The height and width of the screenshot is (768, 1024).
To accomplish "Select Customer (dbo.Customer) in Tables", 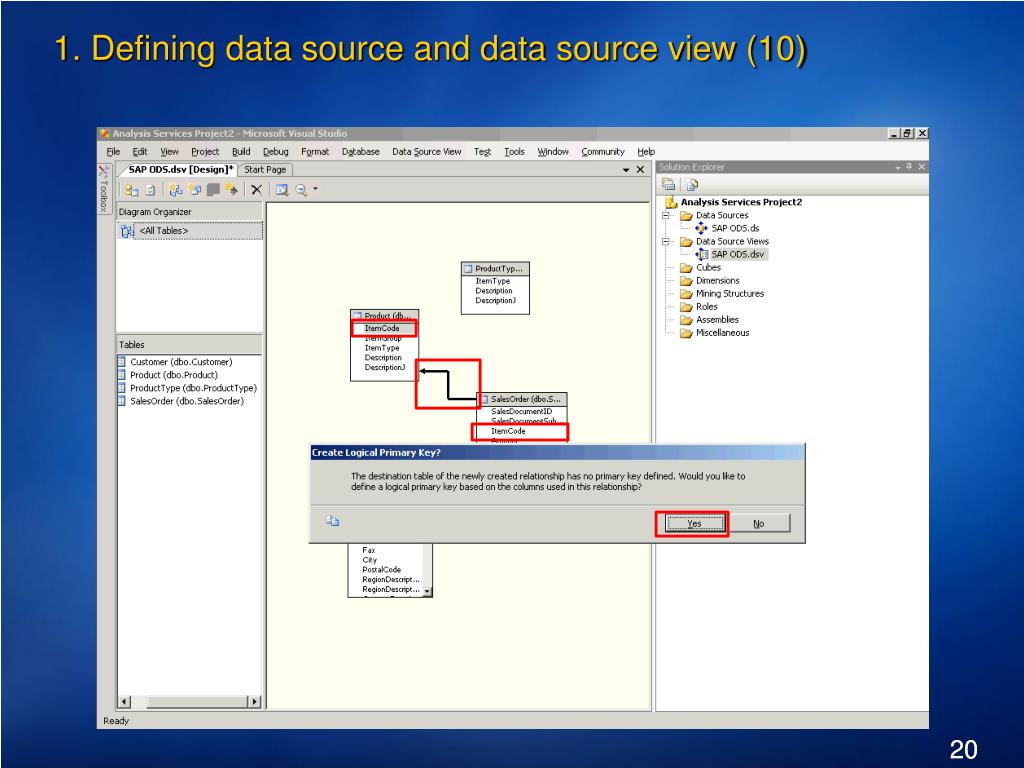I will click(x=181, y=362).
